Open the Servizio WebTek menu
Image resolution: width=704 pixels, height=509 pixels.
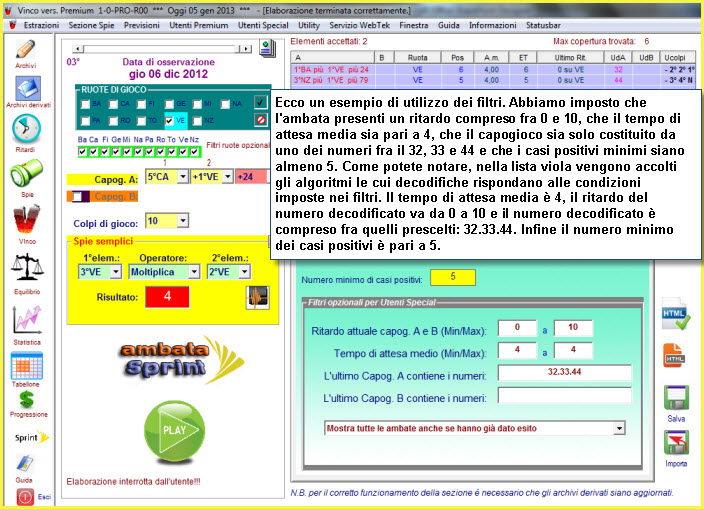[x=360, y=26]
